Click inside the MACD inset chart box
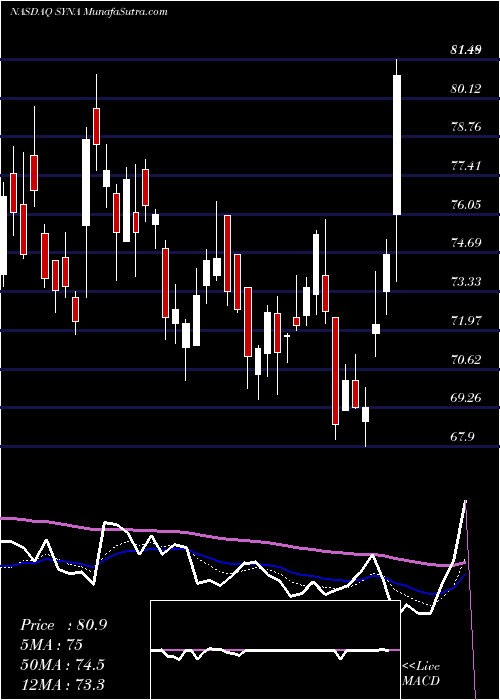The image size is (500, 700). click(x=275, y=650)
